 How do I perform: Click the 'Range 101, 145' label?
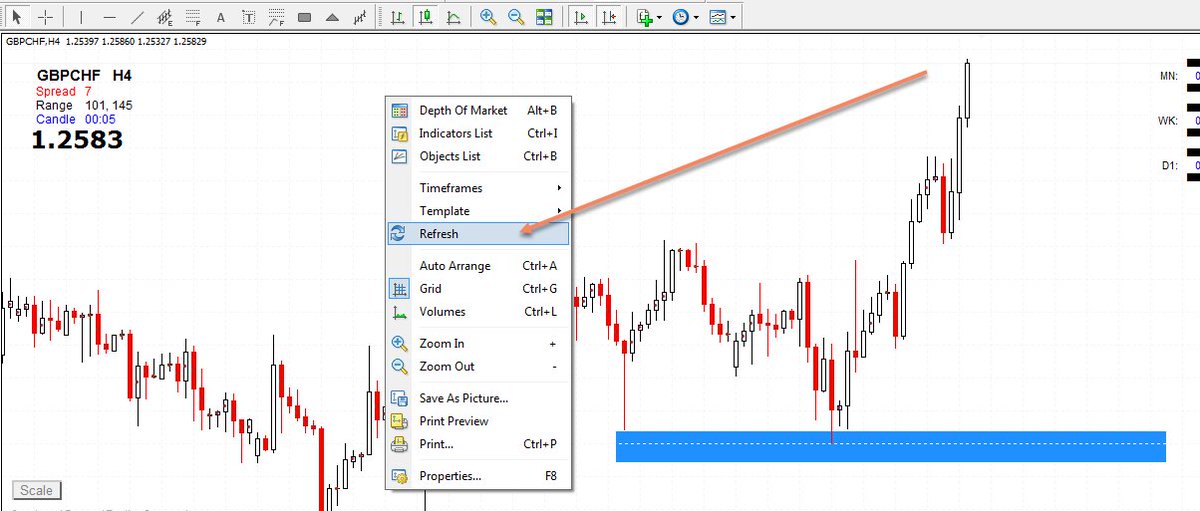pyautogui.click(x=84, y=105)
